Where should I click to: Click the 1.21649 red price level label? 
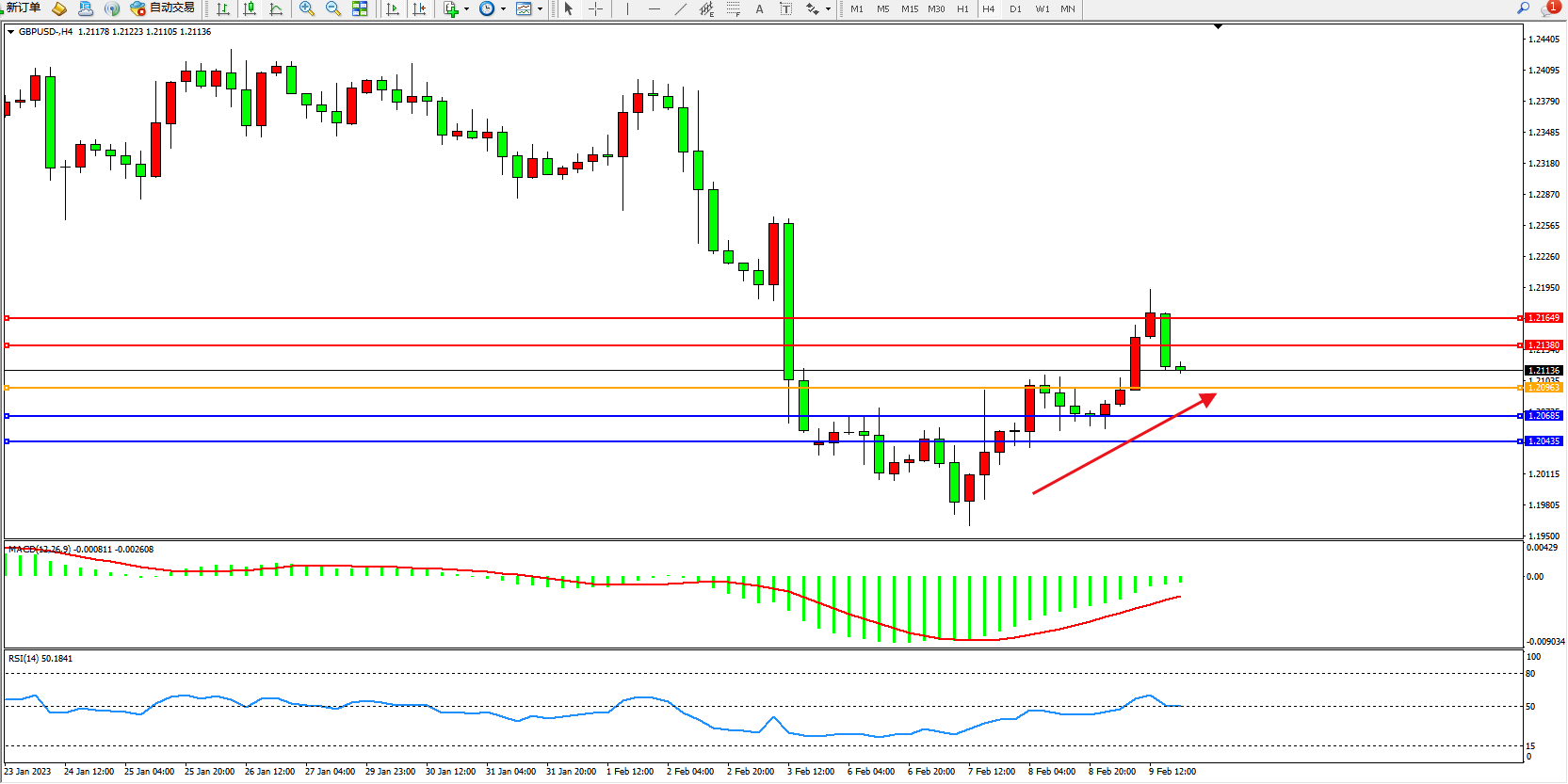coord(1544,318)
